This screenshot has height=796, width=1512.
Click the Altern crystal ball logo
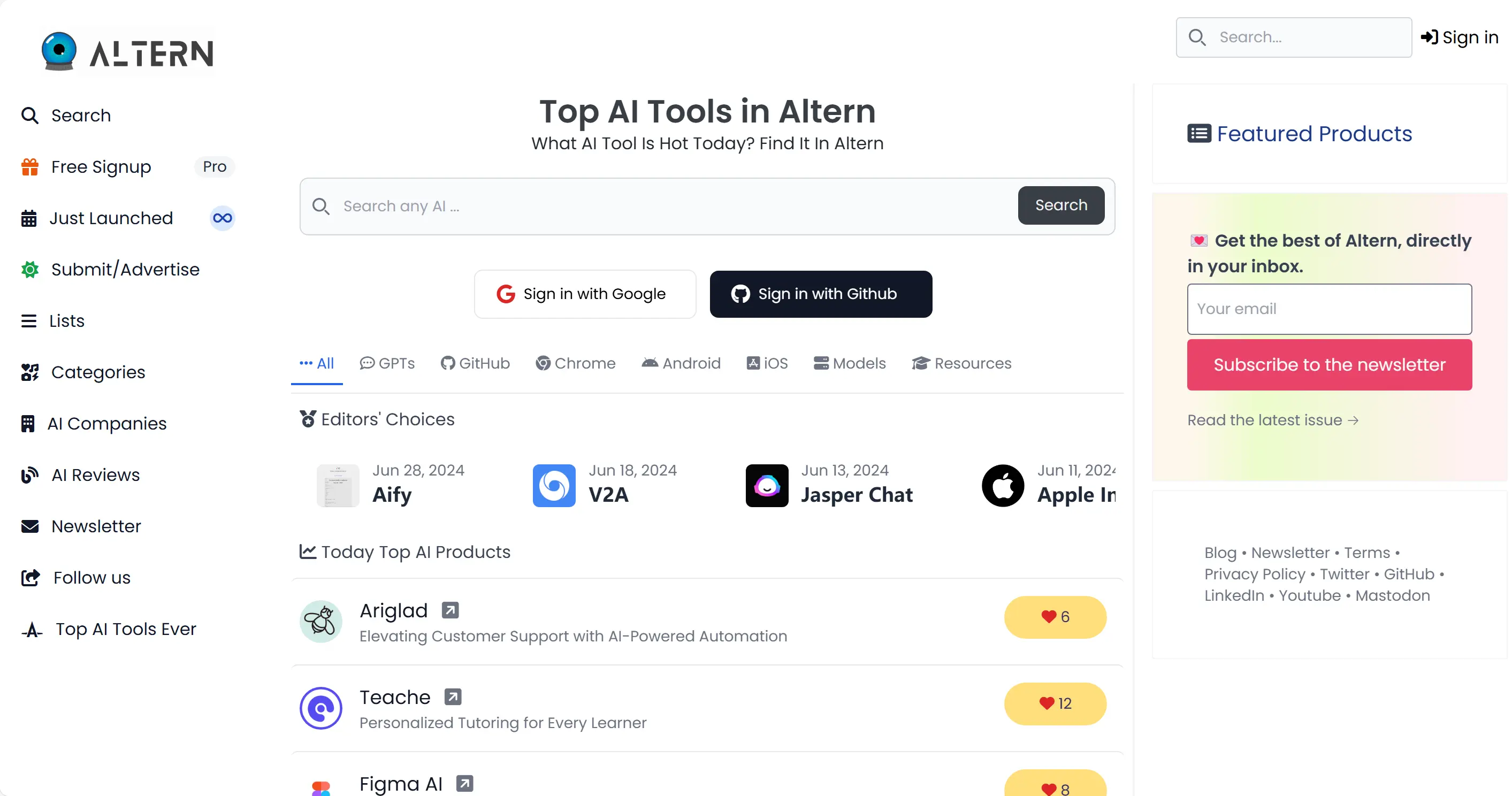click(x=59, y=52)
